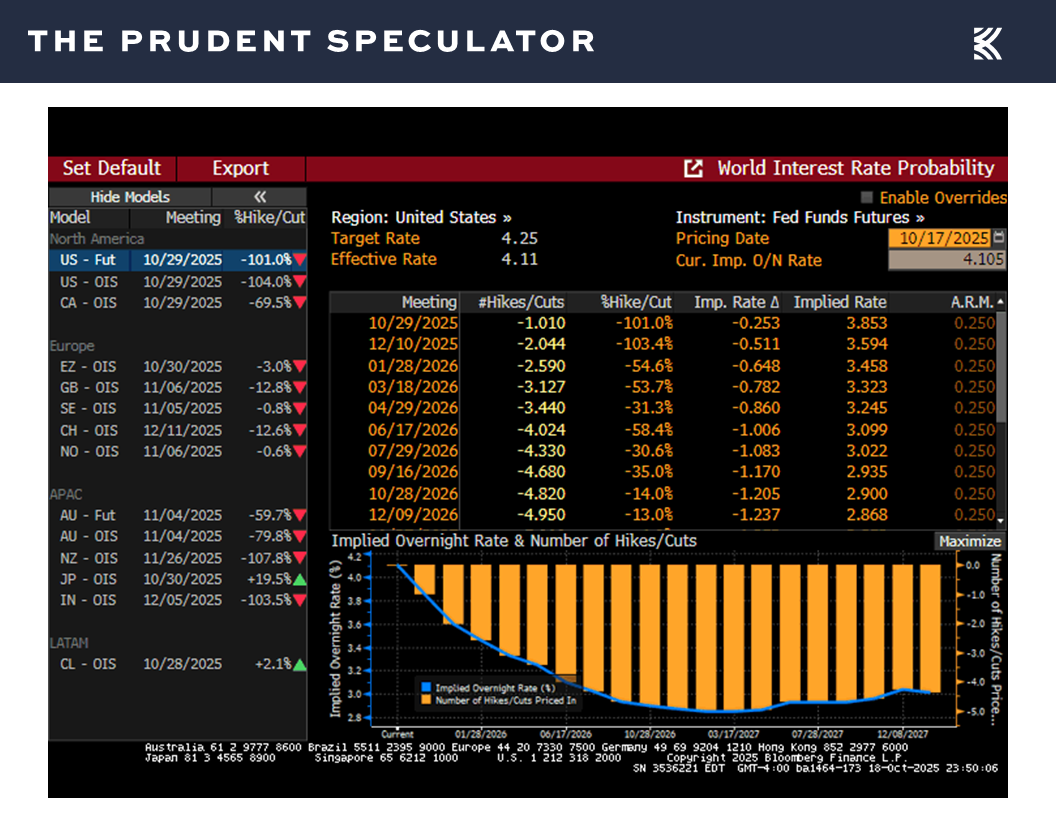
Task: Click the Maximize chart button
Action: (x=969, y=541)
